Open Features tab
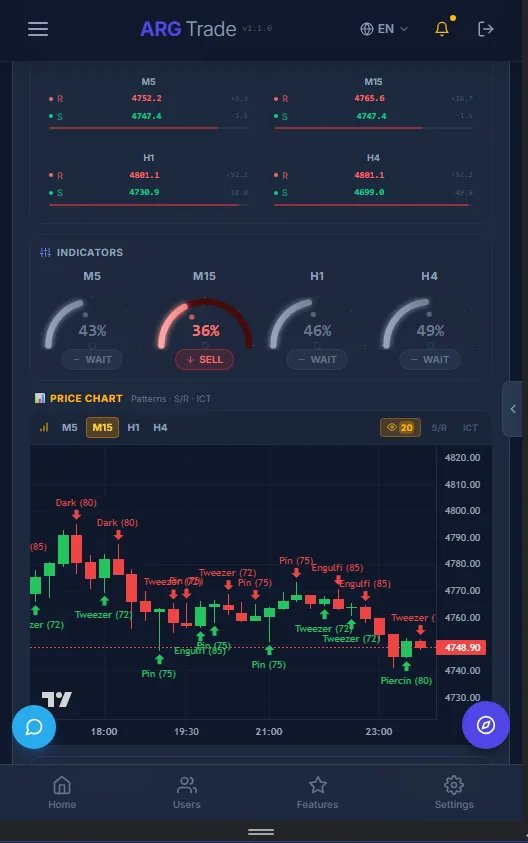Viewport: 528px width, 843px height. click(317, 793)
